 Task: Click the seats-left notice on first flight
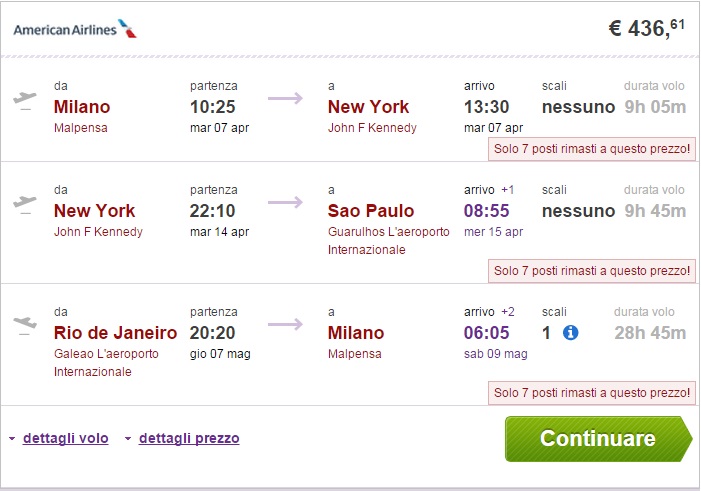coord(592,149)
